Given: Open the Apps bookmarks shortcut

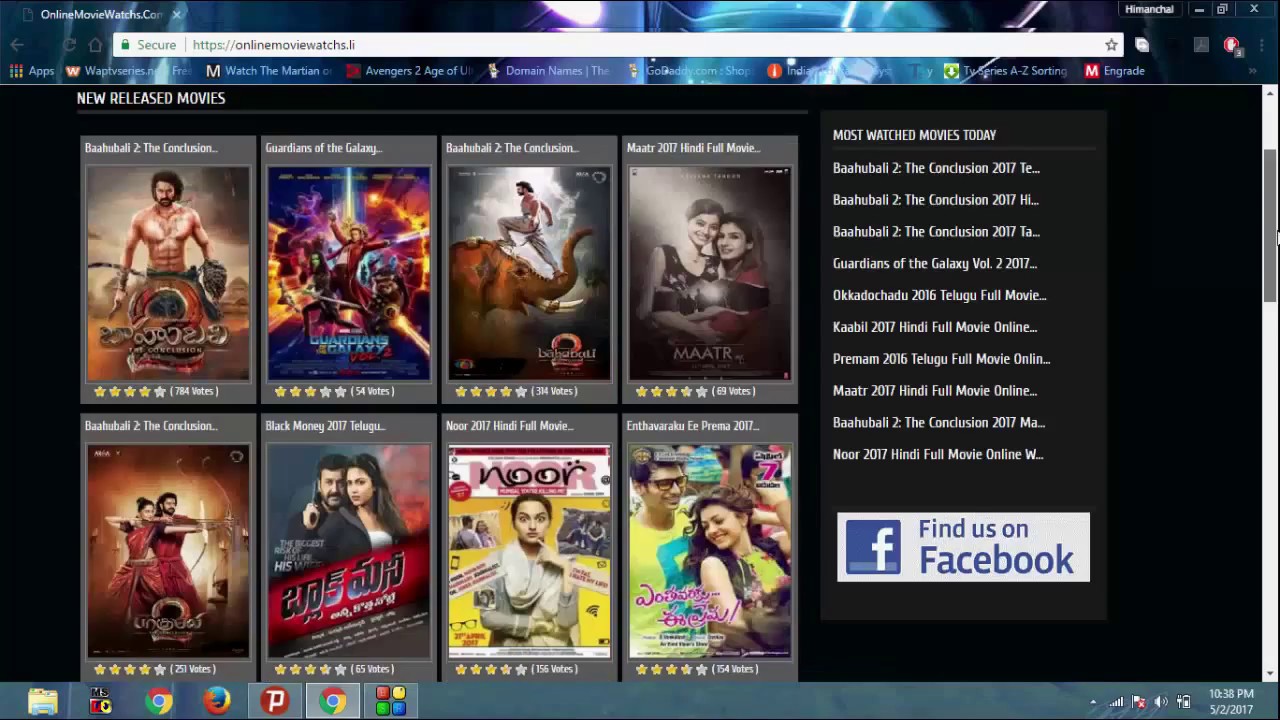Looking at the screenshot, I should [x=32, y=71].
